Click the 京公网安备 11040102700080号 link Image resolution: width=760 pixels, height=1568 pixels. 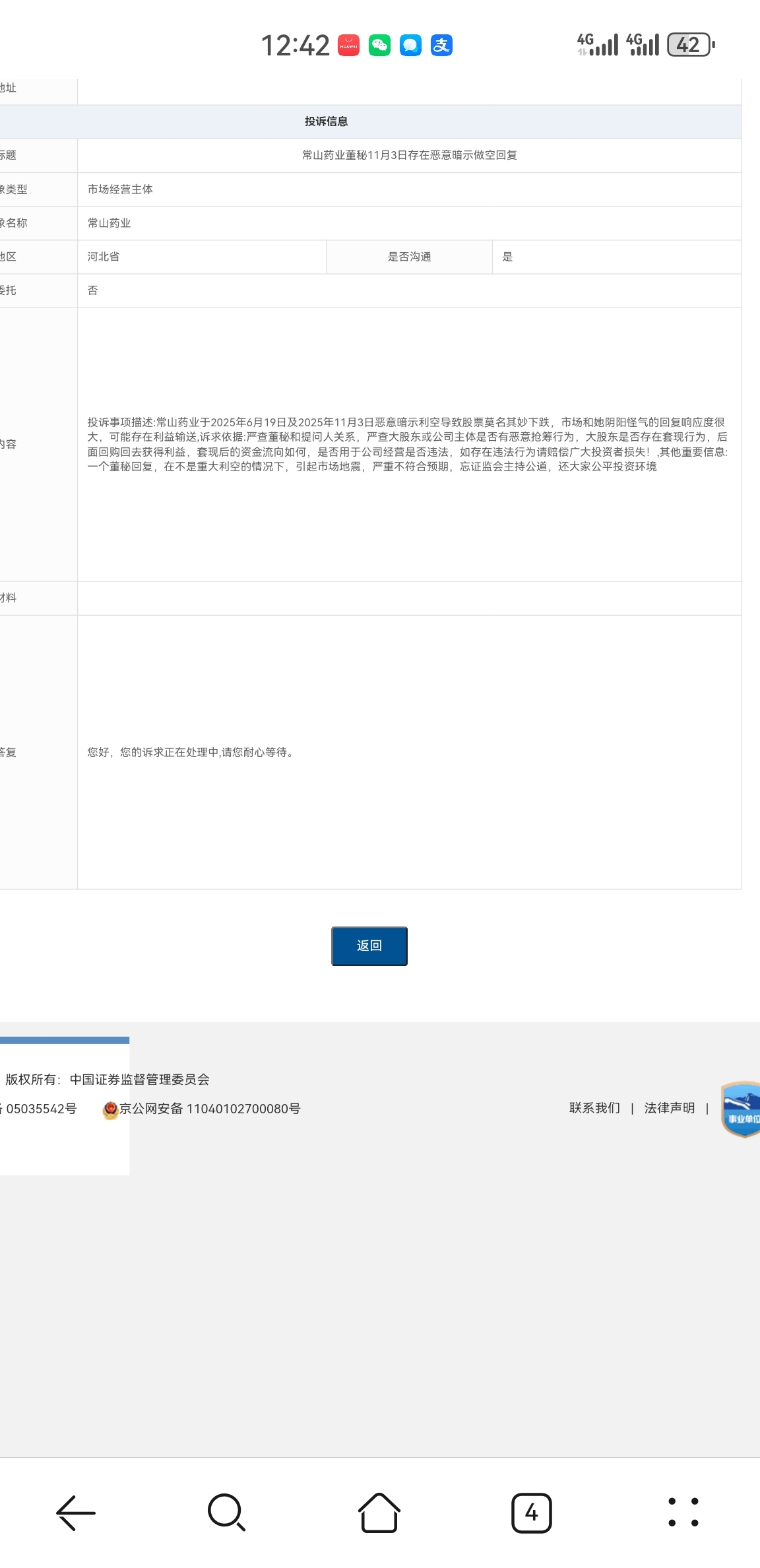pos(210,1109)
